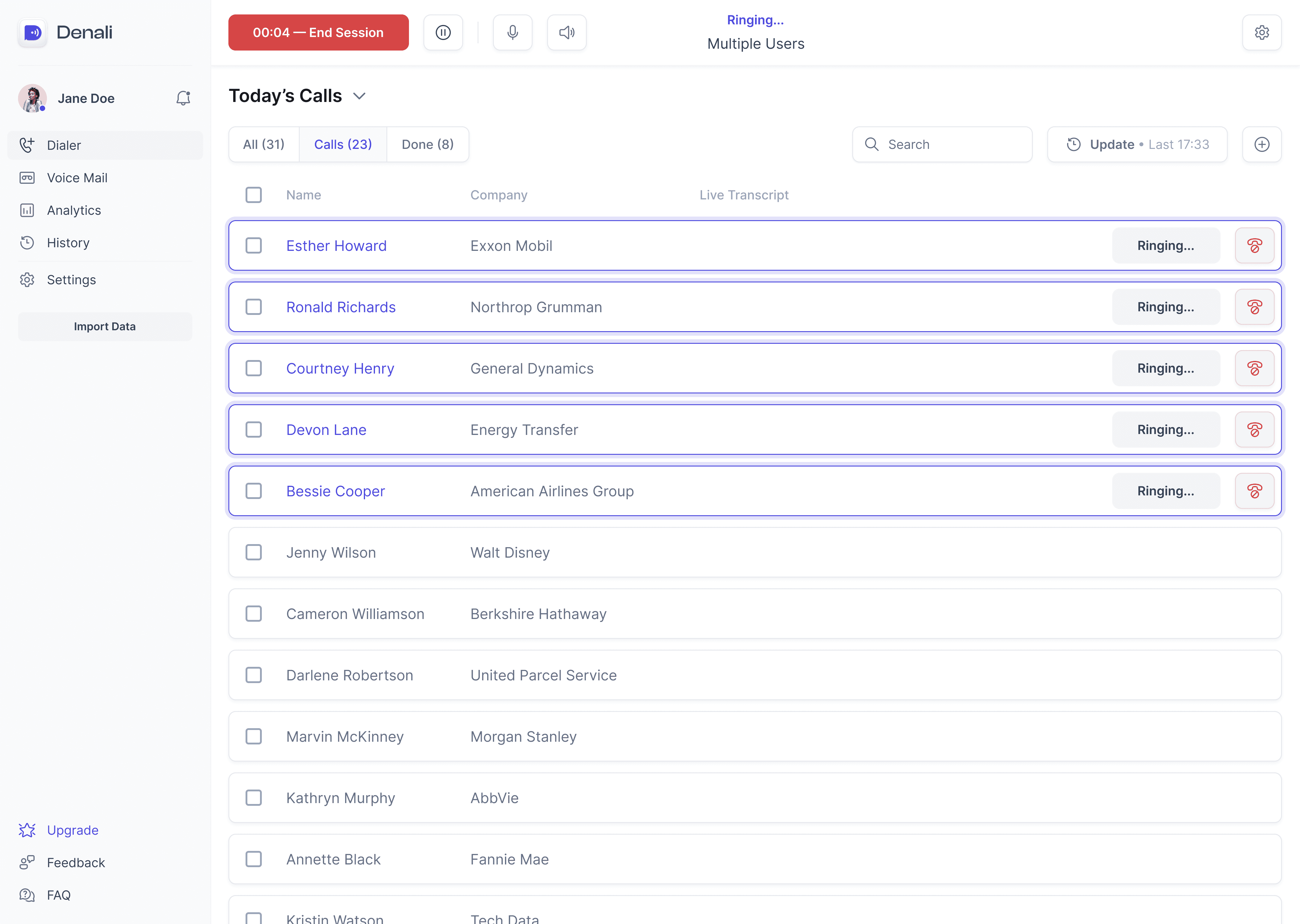Click the Denali logo icon
Image resolution: width=1300 pixels, height=924 pixels.
point(32,32)
